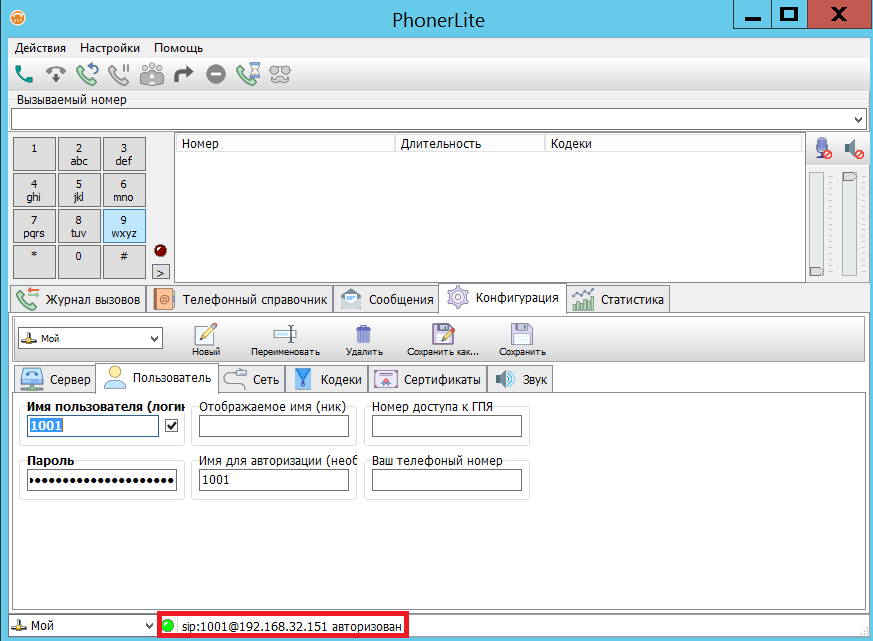
Task: Click the Пароль input field
Action: coord(102,480)
